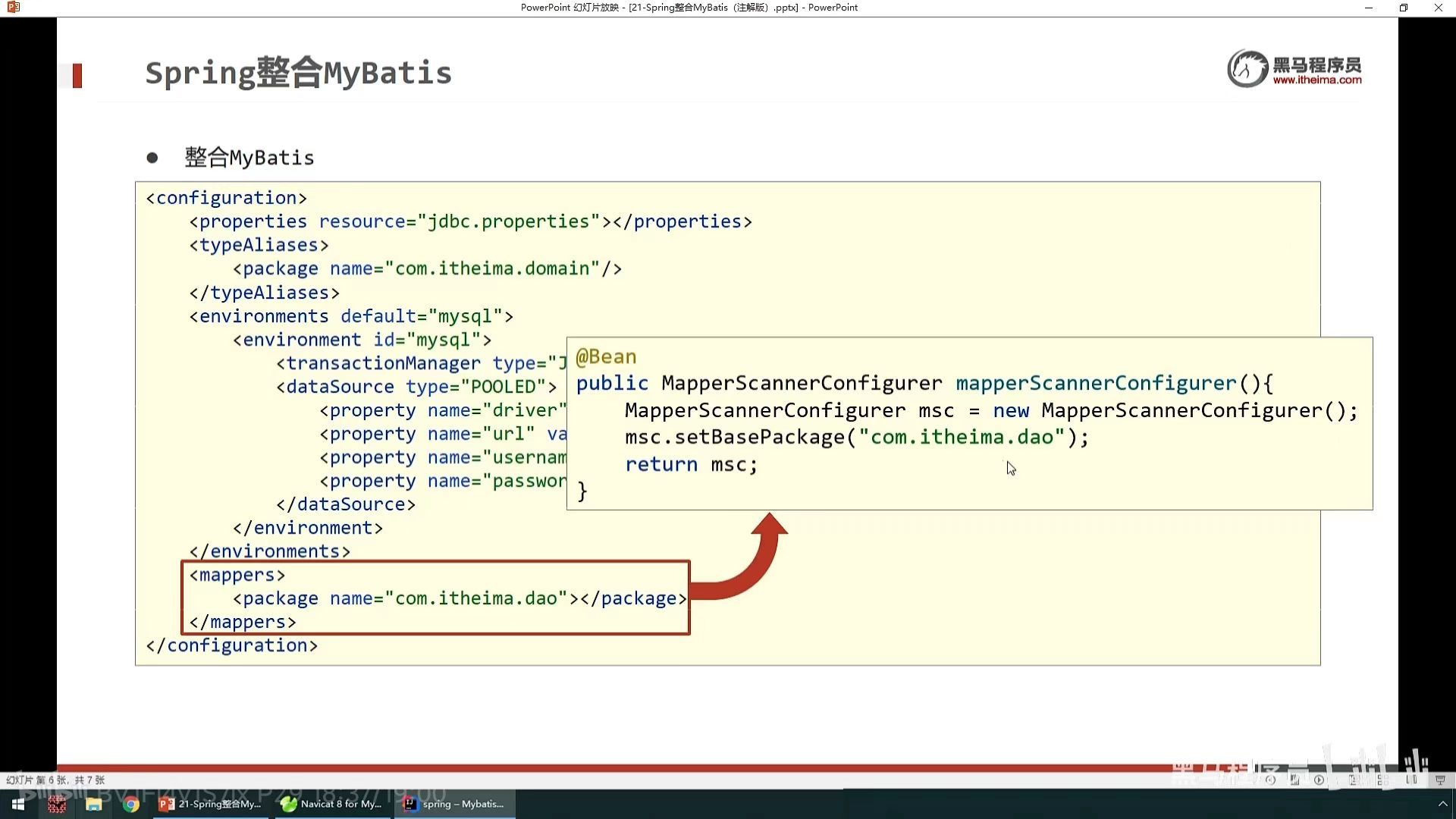The height and width of the screenshot is (819, 1456).
Task: Switch to IntelliJ spring – Mybatis window
Action: (x=455, y=804)
